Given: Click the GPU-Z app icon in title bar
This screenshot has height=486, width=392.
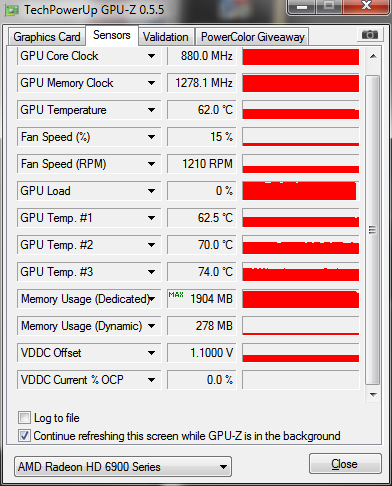Looking at the screenshot, I should point(12,10).
